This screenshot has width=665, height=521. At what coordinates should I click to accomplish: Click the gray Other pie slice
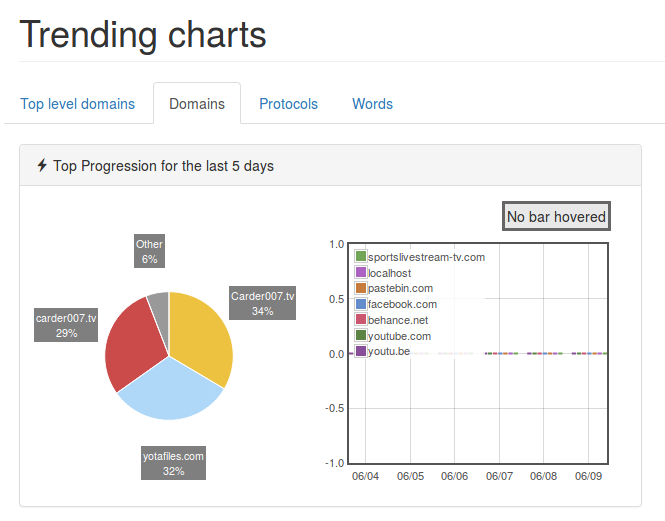pyautogui.click(x=158, y=303)
